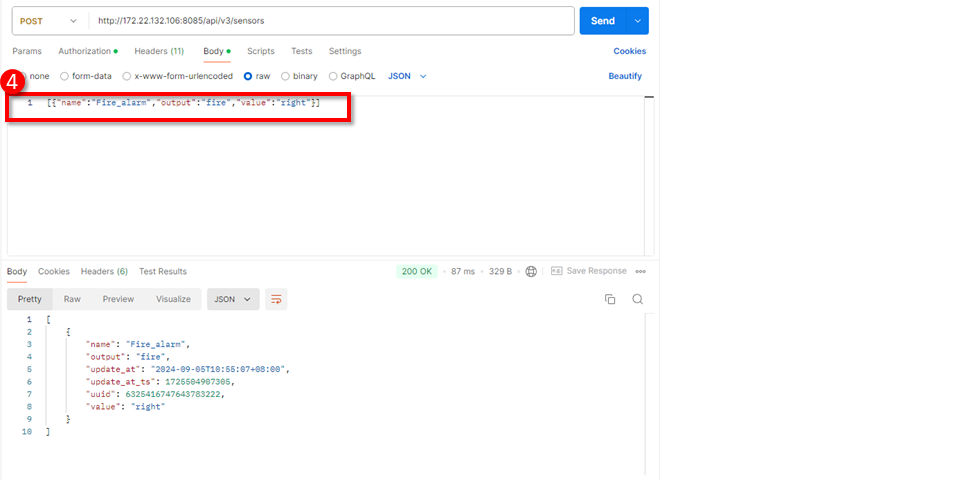Expand the Send button arrow dropdown

pyautogui.click(x=637, y=21)
